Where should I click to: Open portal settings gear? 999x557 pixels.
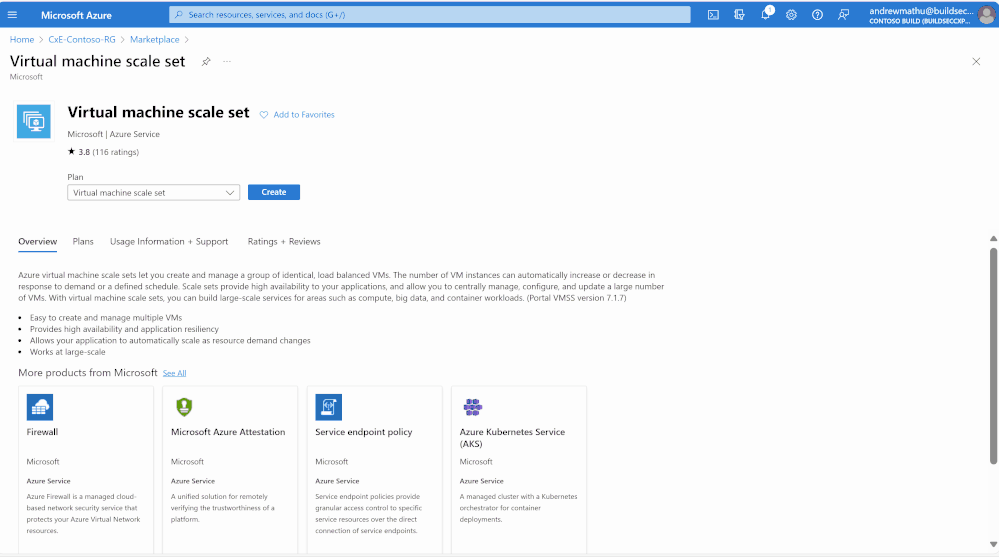pyautogui.click(x=791, y=15)
